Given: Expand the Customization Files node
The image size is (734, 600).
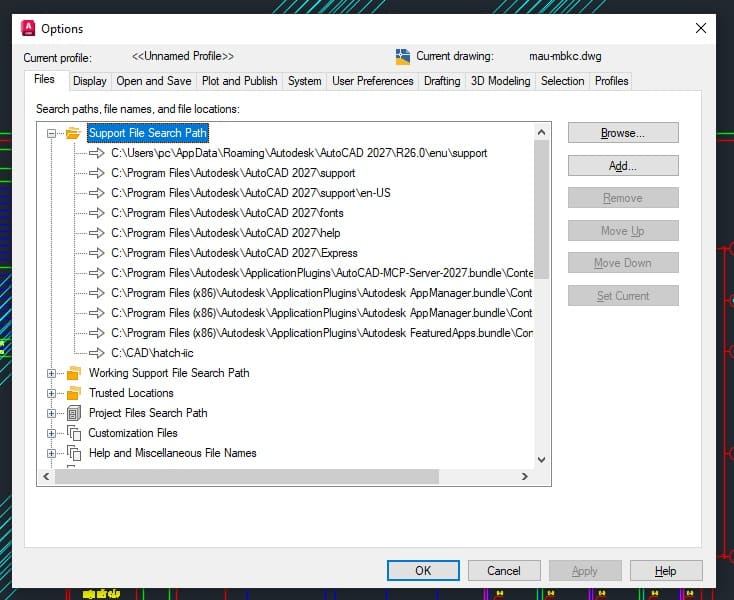Looking at the screenshot, I should point(51,433).
